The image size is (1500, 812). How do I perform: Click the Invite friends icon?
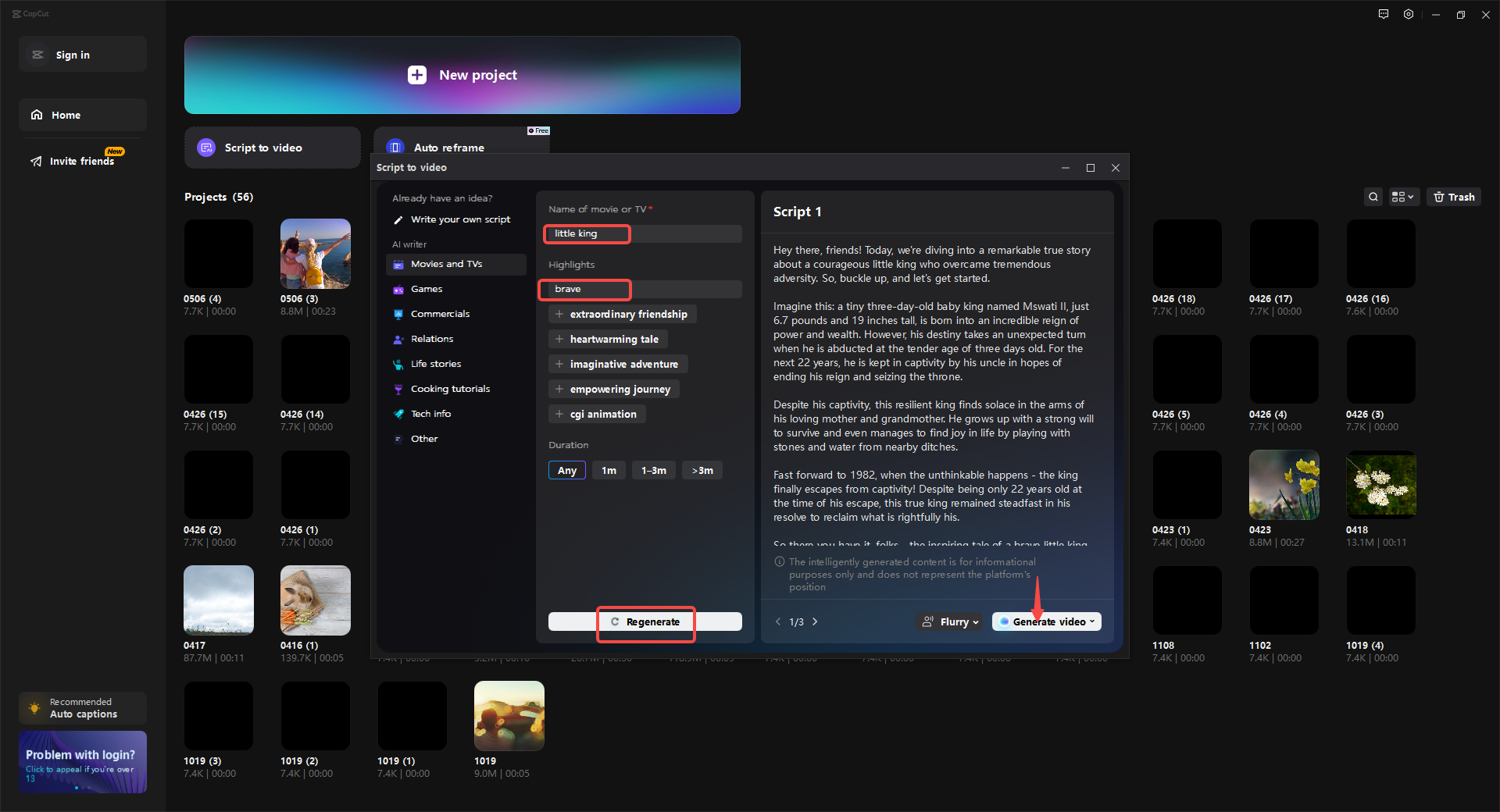pyautogui.click(x=36, y=161)
